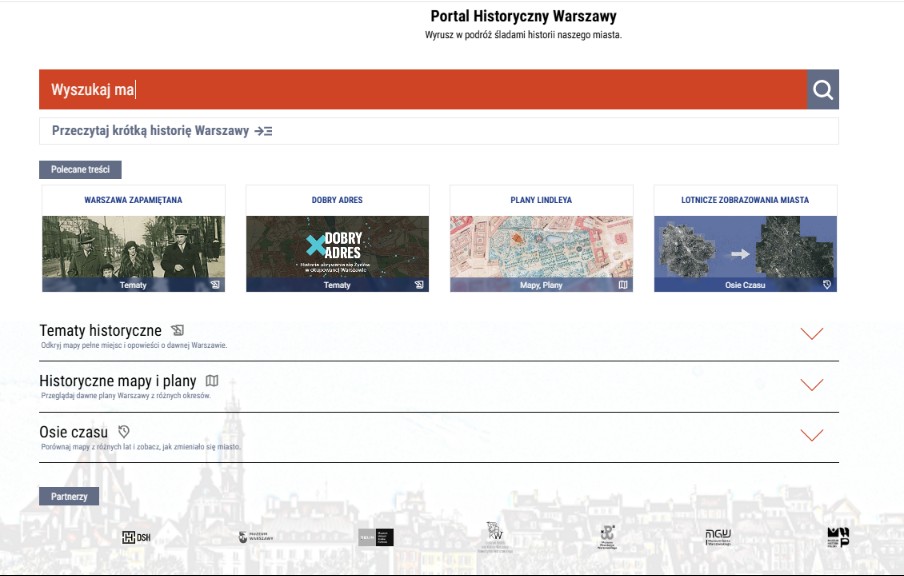Open Przeczytaj krótką historię Warszawy link

(x=439, y=131)
